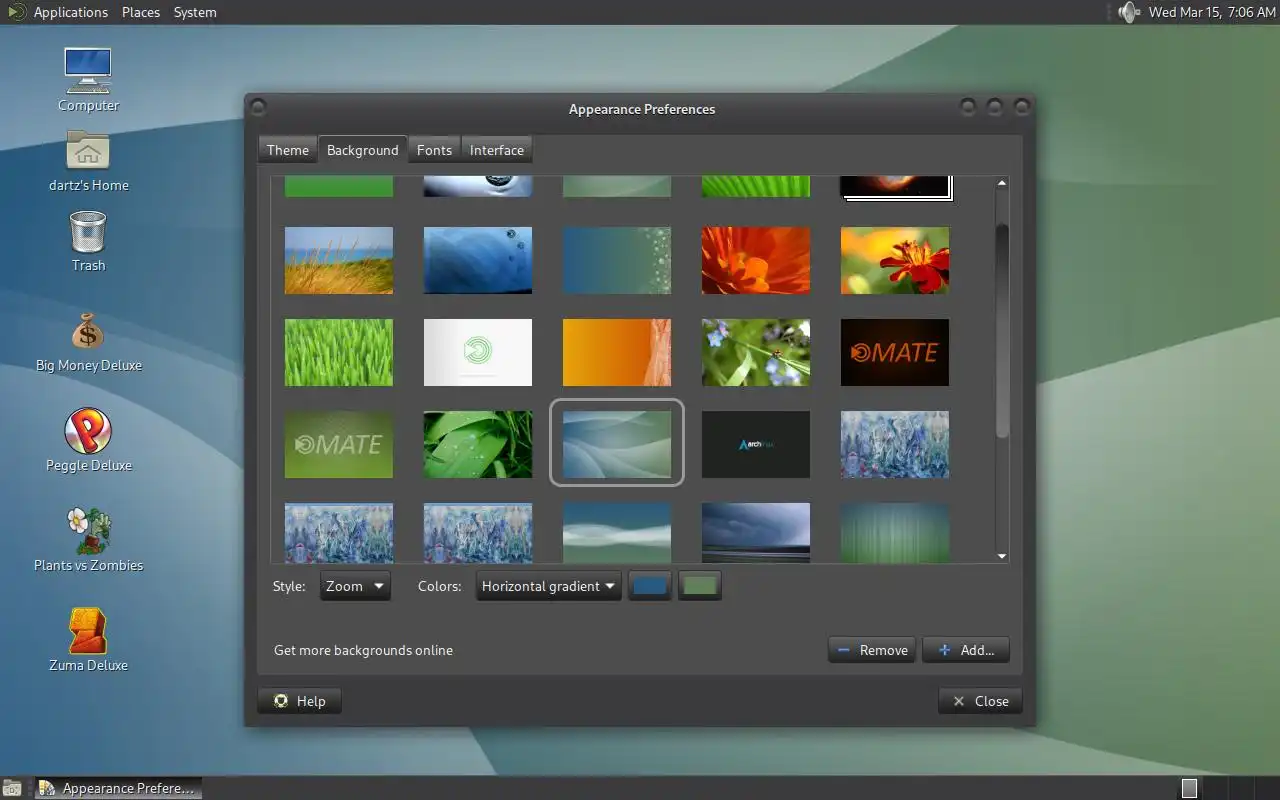The height and width of the screenshot is (800, 1280).
Task: Switch to the Interface tab
Action: tap(497, 150)
